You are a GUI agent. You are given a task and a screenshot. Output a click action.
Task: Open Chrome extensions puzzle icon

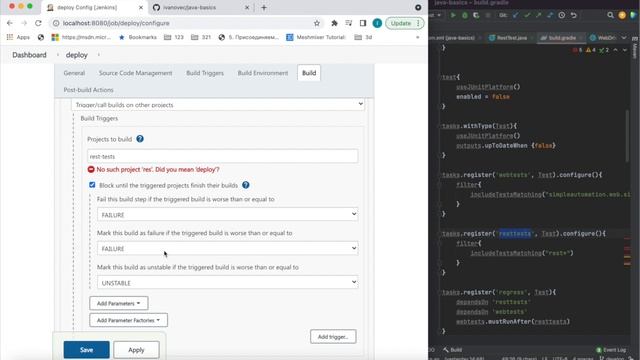[x=334, y=23]
